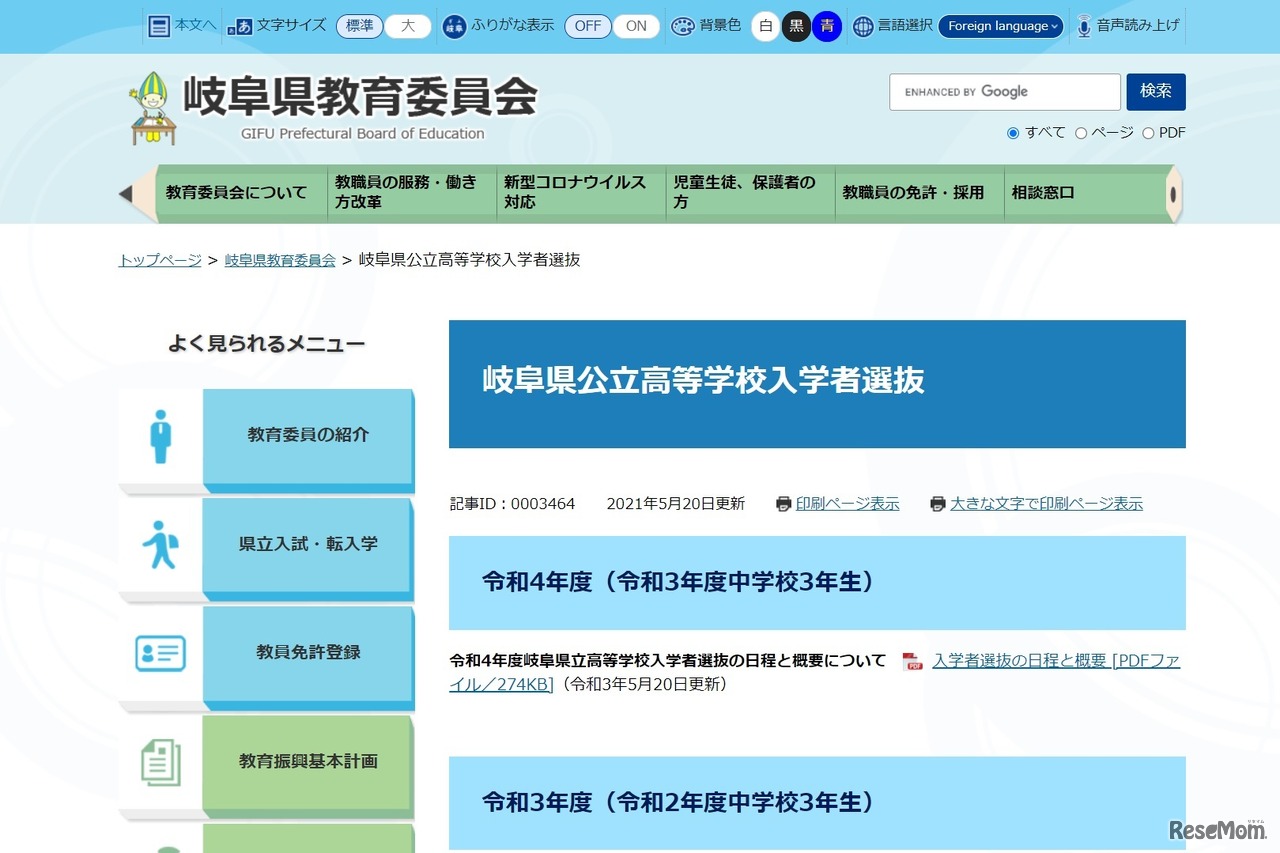
Task: Click the 言語選択 globe icon
Action: [862, 25]
